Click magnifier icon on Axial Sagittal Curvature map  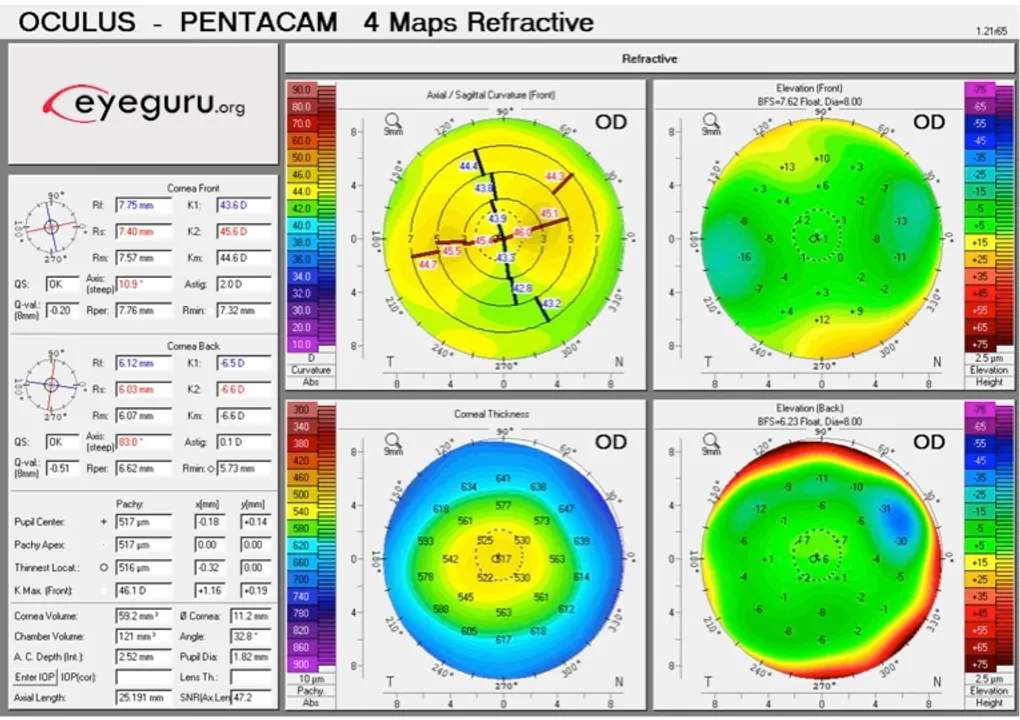[393, 121]
